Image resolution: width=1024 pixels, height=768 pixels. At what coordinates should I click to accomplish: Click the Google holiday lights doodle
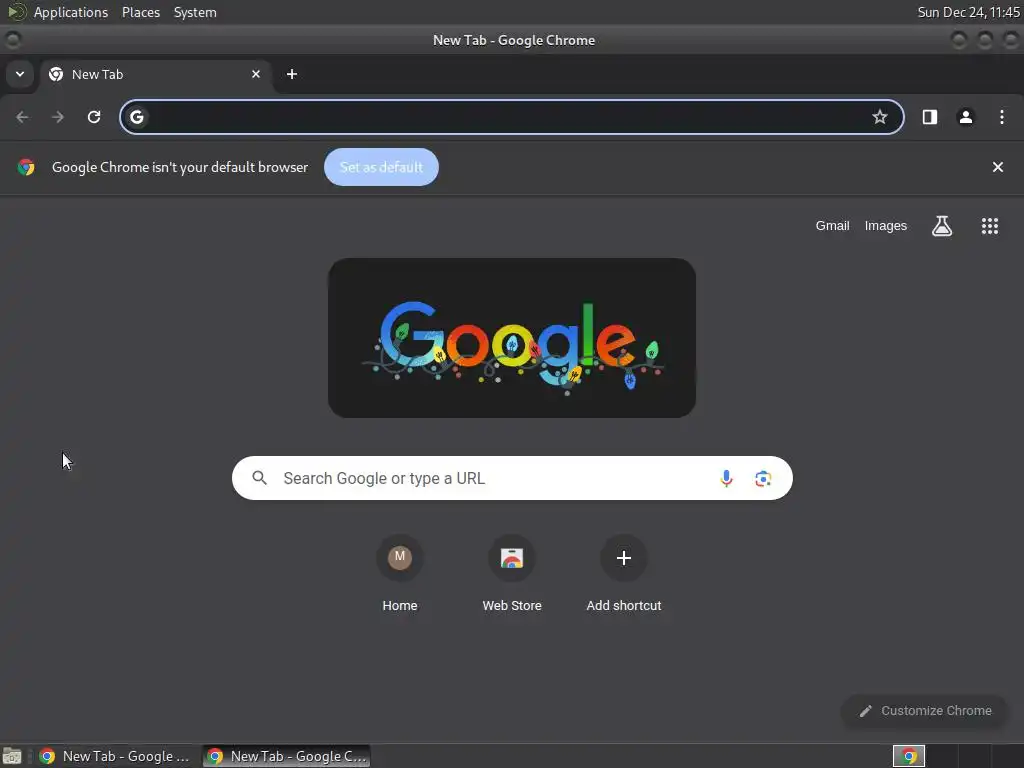coord(512,338)
